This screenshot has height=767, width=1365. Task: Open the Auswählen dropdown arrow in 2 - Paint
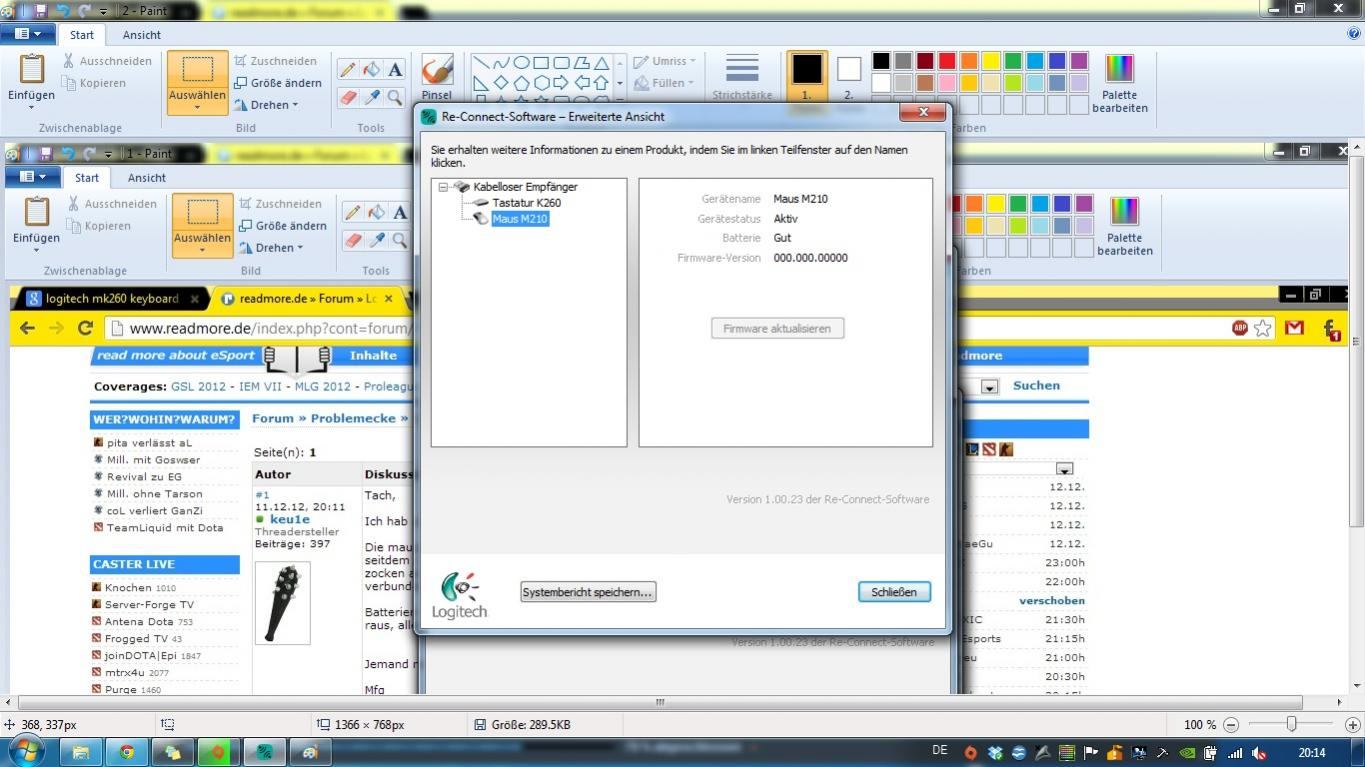point(197,107)
